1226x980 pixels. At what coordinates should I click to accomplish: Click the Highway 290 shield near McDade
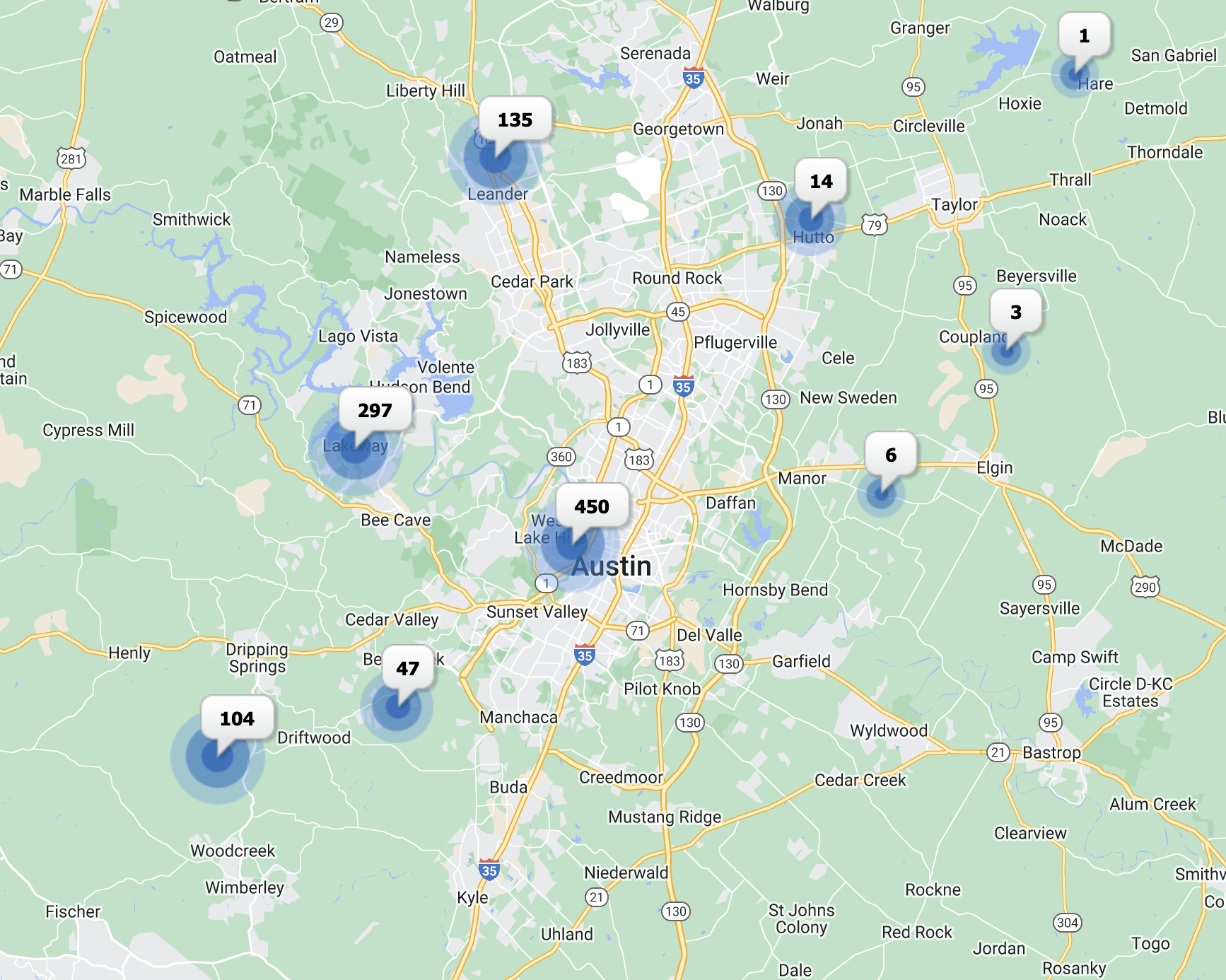click(x=1145, y=587)
